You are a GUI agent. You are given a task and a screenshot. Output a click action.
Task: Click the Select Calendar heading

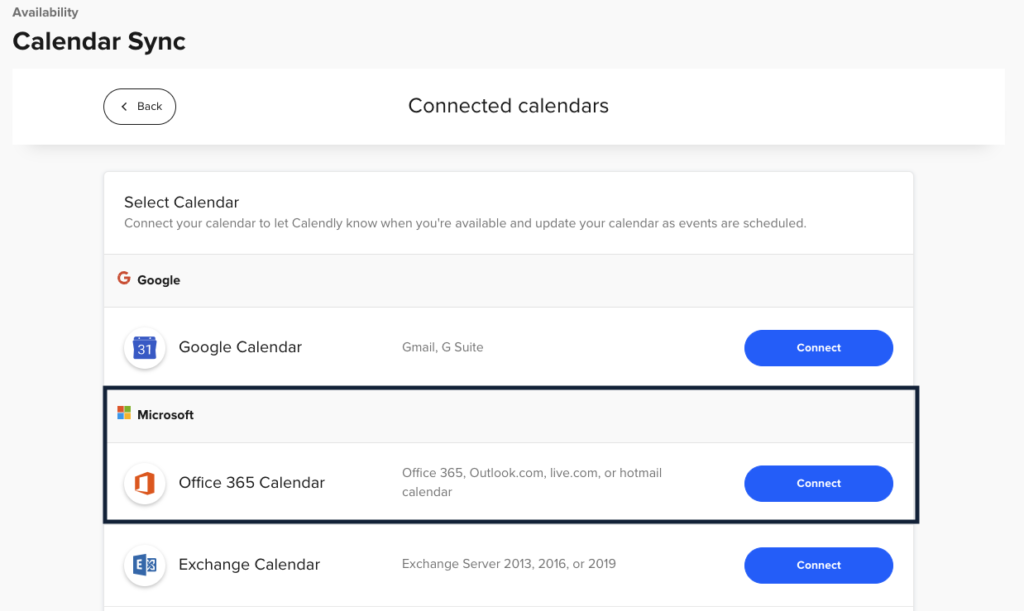(x=181, y=202)
